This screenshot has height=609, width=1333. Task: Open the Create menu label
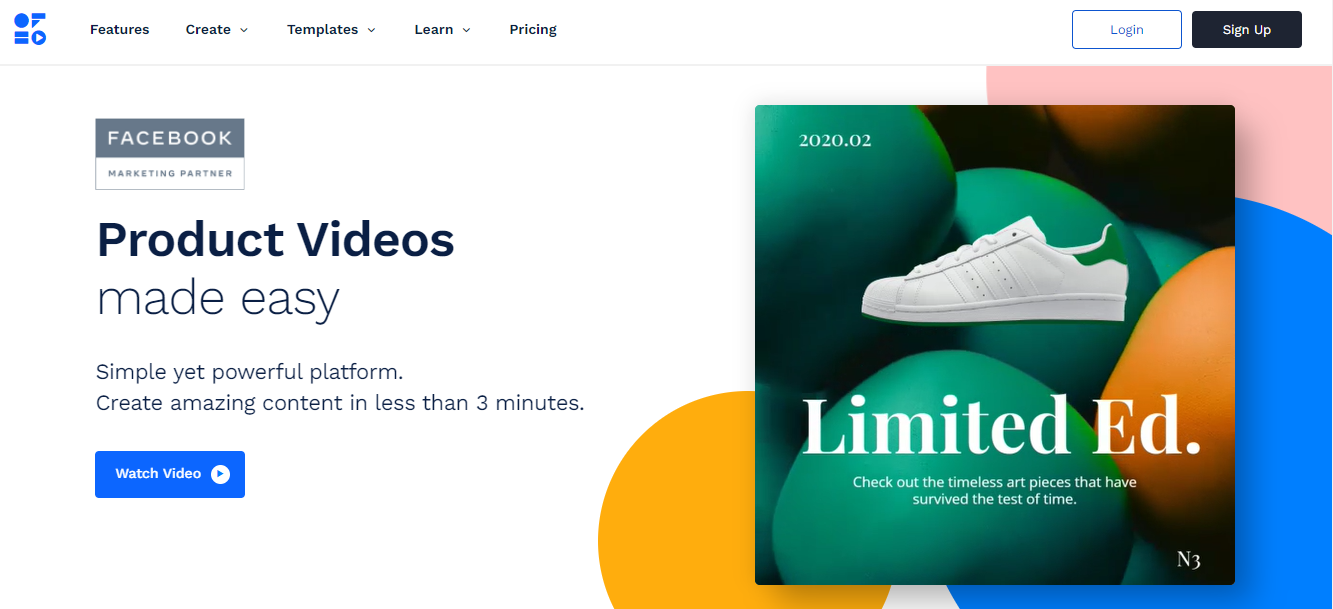(x=208, y=30)
